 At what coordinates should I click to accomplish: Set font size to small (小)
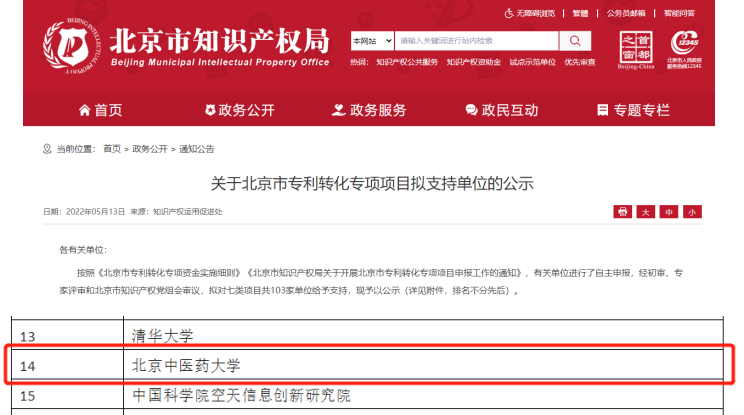(x=692, y=212)
